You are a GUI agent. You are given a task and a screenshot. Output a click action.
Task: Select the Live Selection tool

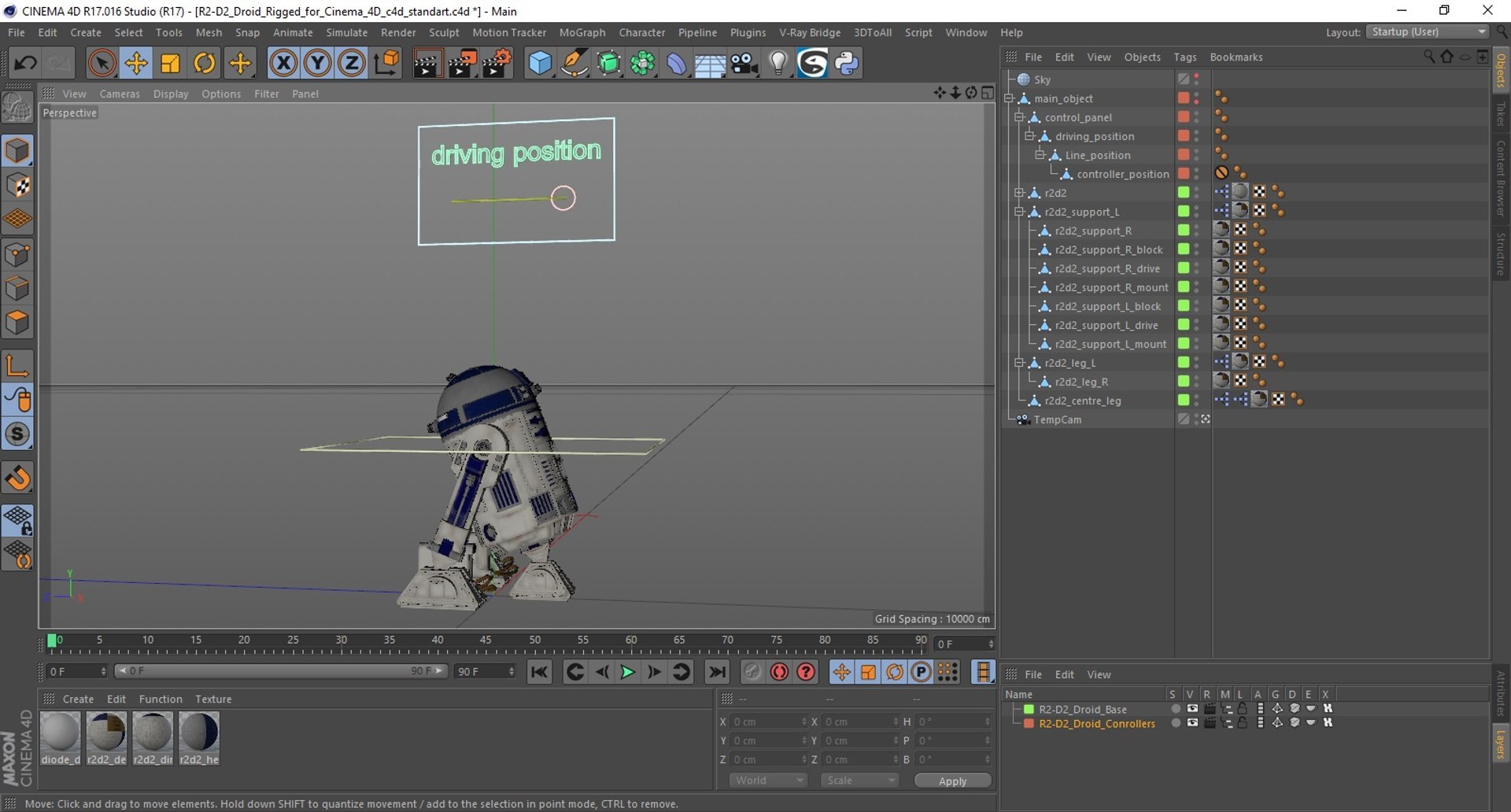102,63
